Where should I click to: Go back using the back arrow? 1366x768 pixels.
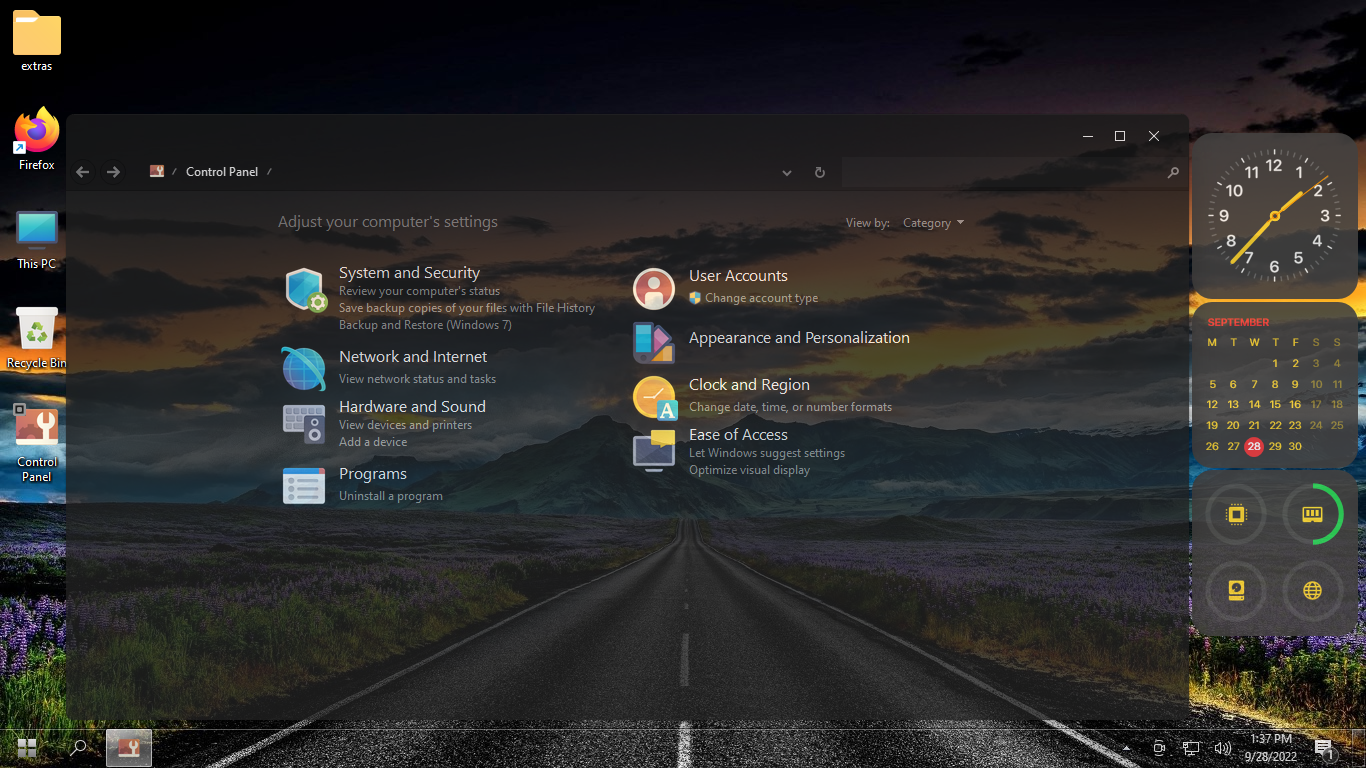(83, 172)
